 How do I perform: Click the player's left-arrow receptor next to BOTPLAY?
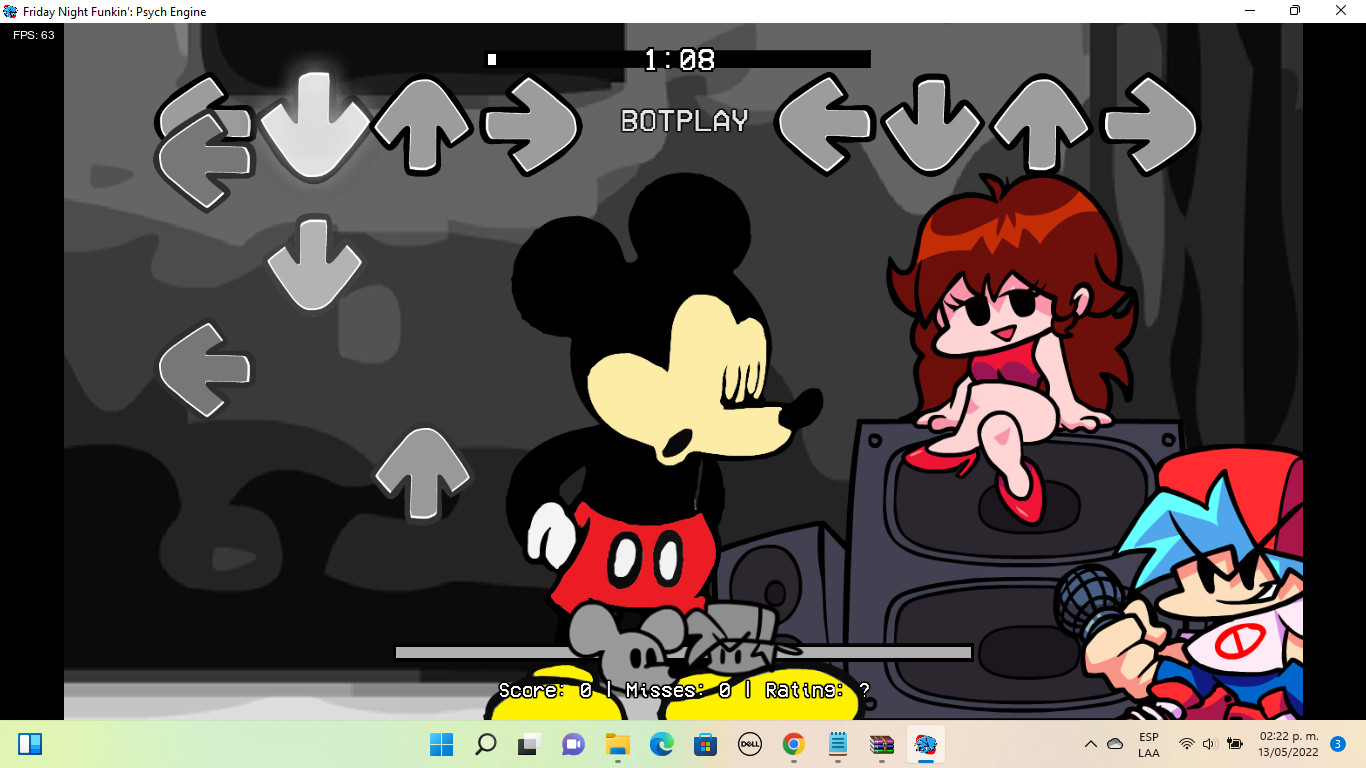(x=825, y=124)
